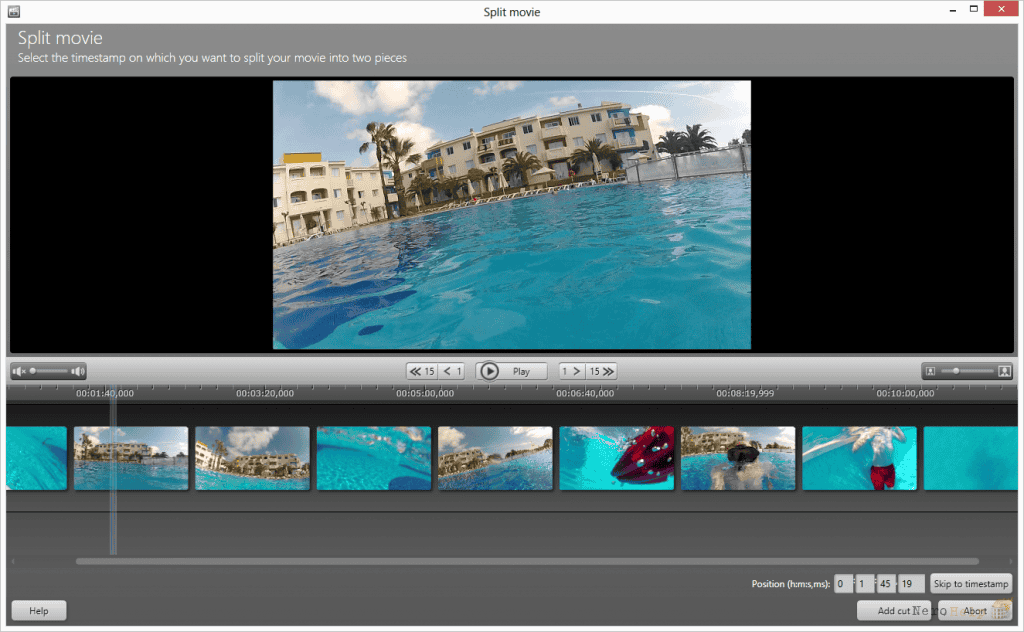Click the Add cut button
The height and width of the screenshot is (632, 1024).
[893, 610]
